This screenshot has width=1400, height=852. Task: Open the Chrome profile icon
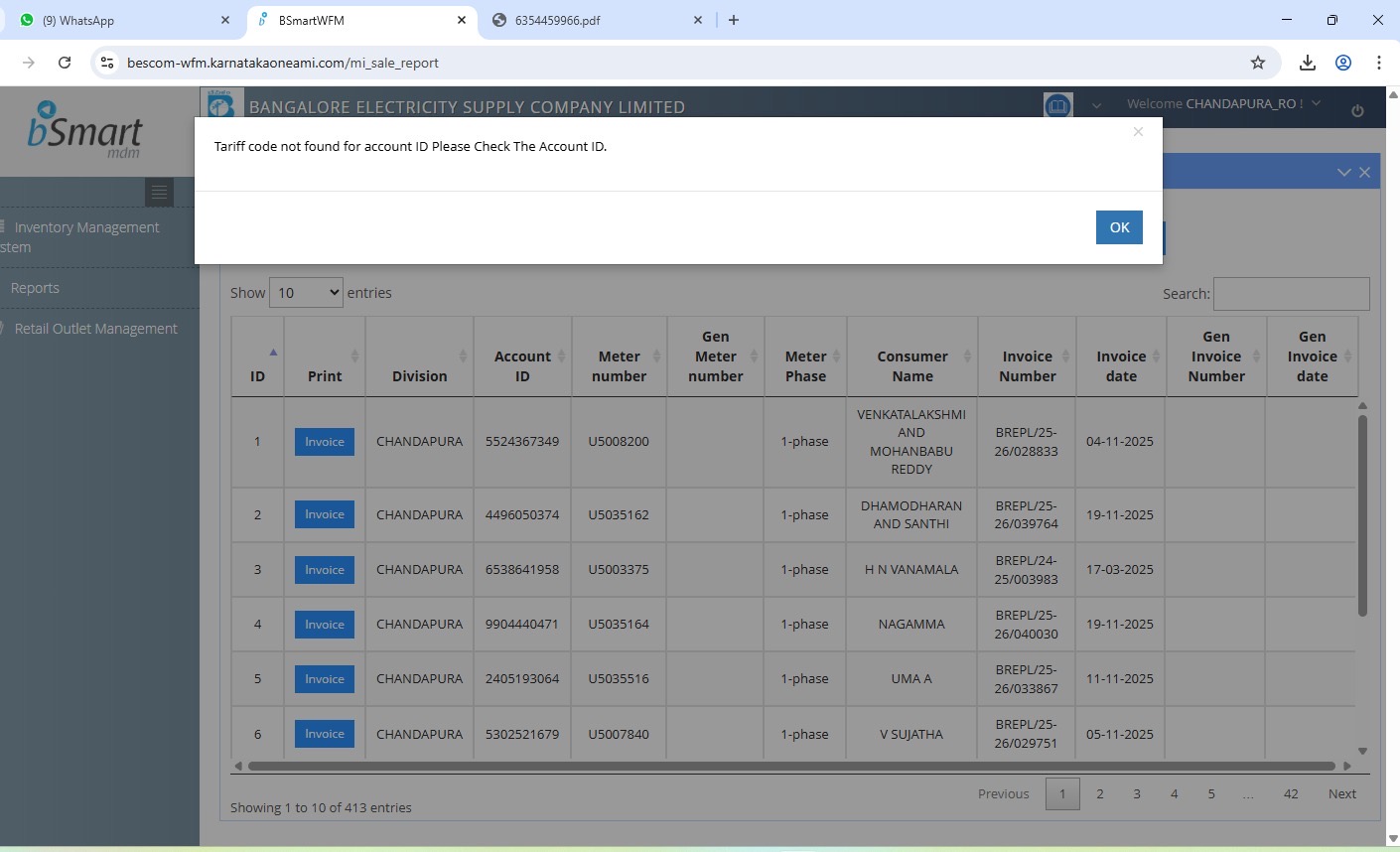pyautogui.click(x=1343, y=63)
